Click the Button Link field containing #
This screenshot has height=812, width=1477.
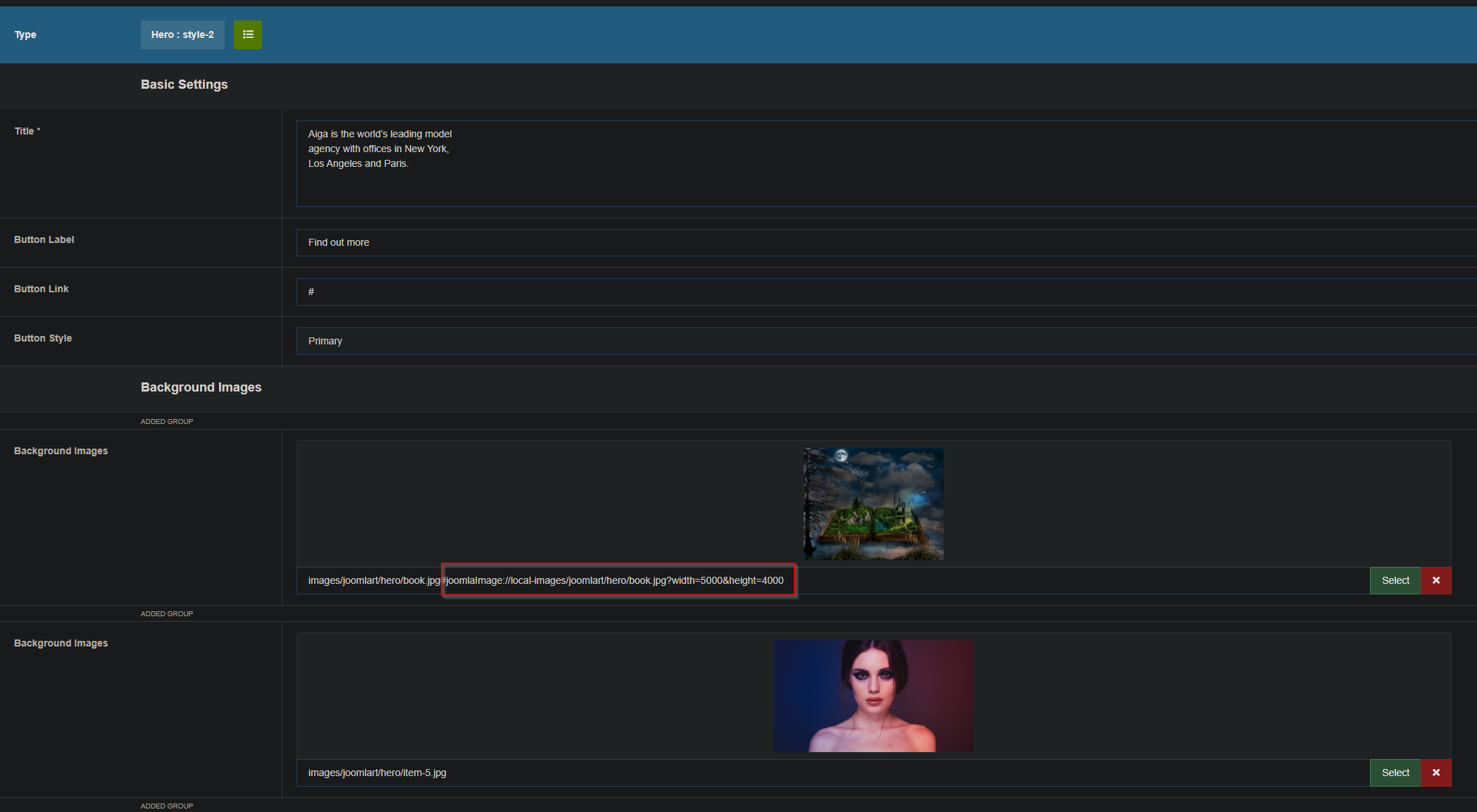click(x=885, y=292)
